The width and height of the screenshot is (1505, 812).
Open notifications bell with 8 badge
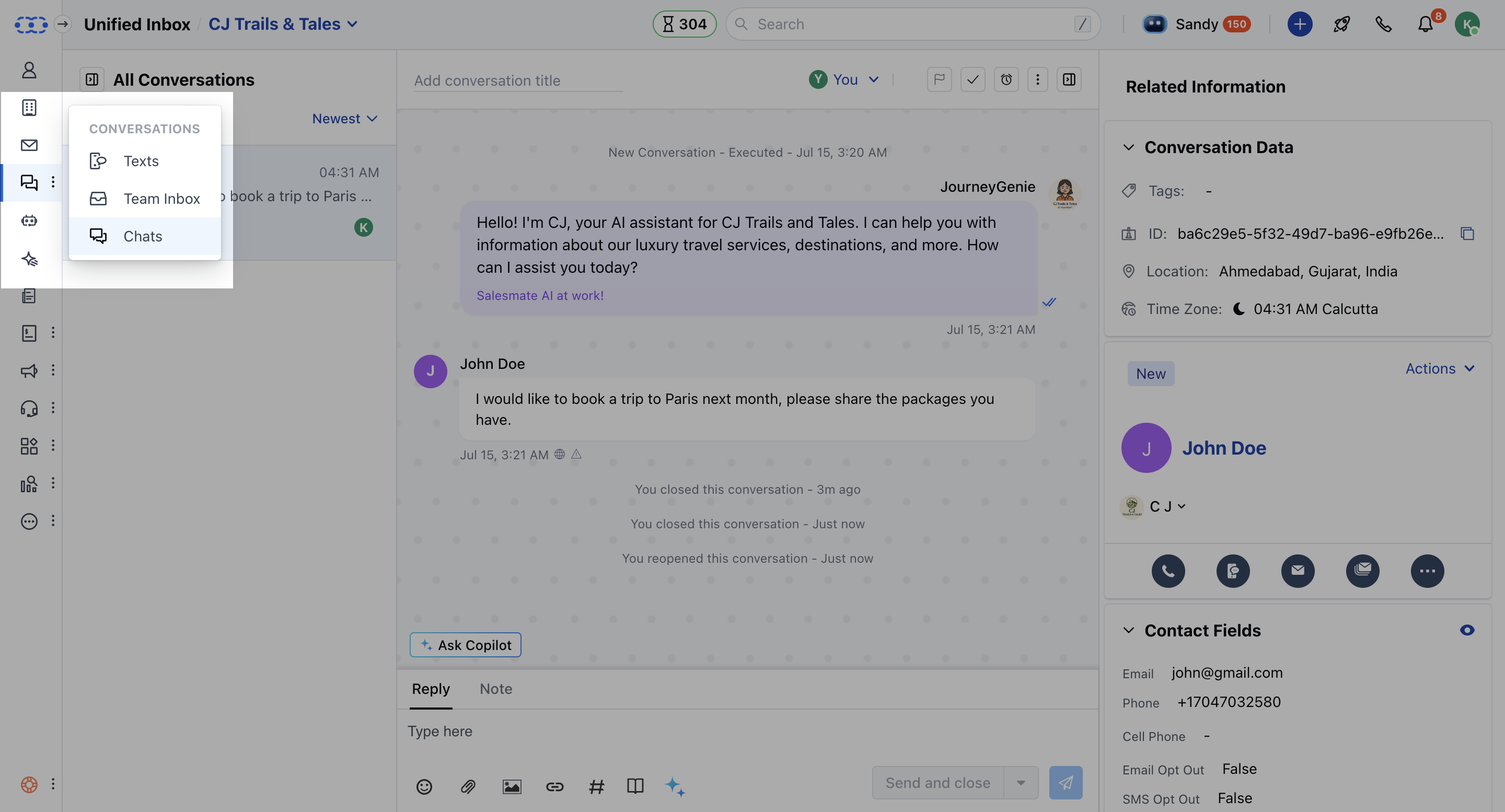(x=1426, y=24)
